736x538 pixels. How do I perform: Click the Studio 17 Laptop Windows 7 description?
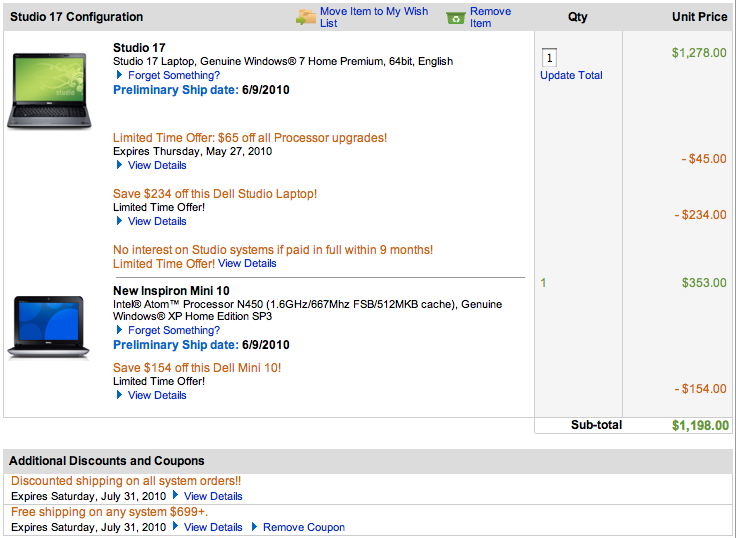pos(283,61)
